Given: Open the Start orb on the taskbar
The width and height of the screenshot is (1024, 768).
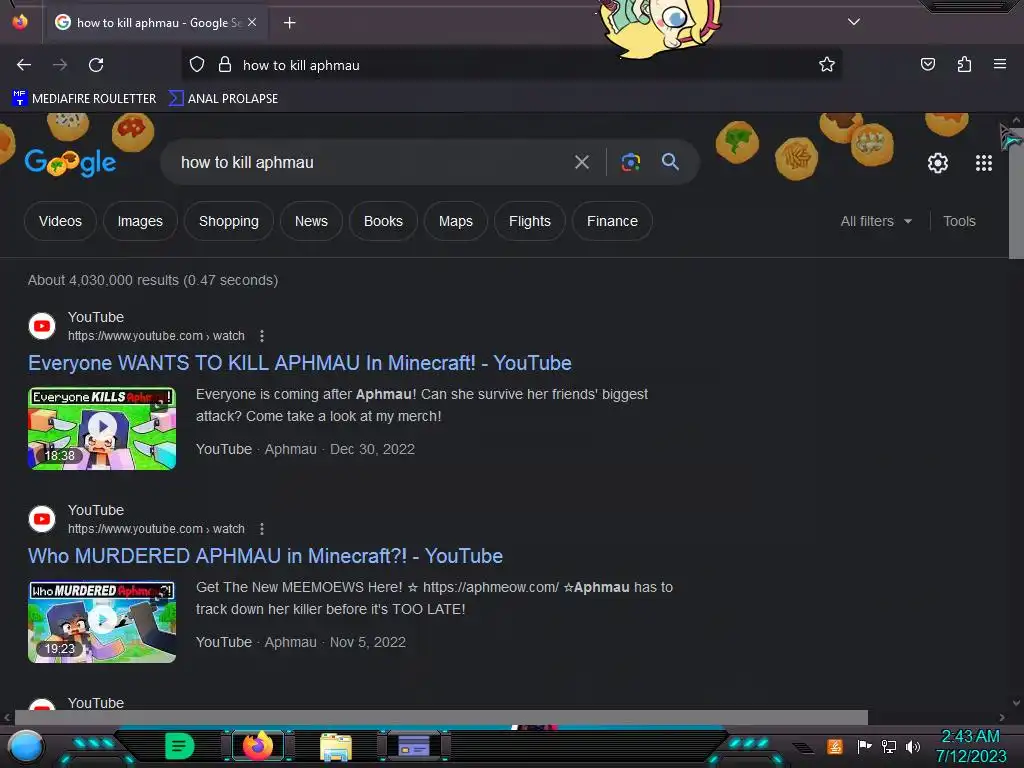Looking at the screenshot, I should point(25,748).
